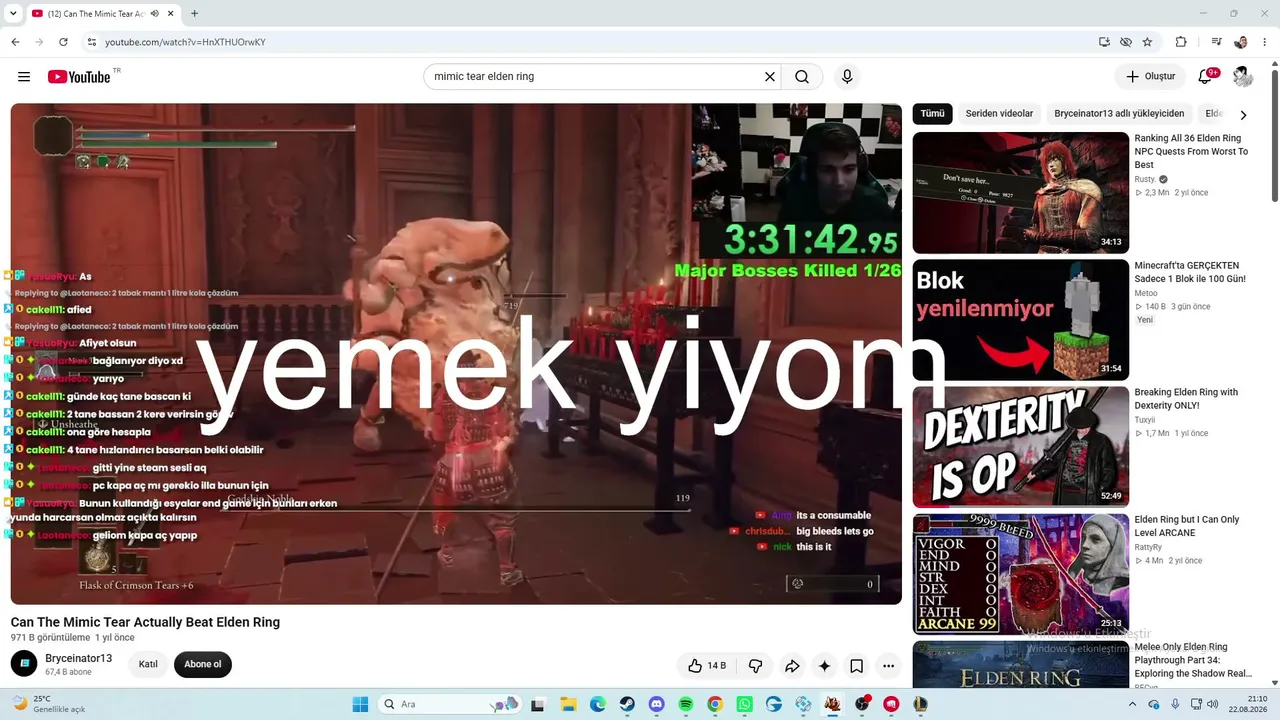The image size is (1280, 720).
Task: Open Chrome three-dot menu
Action: [x=1265, y=42]
